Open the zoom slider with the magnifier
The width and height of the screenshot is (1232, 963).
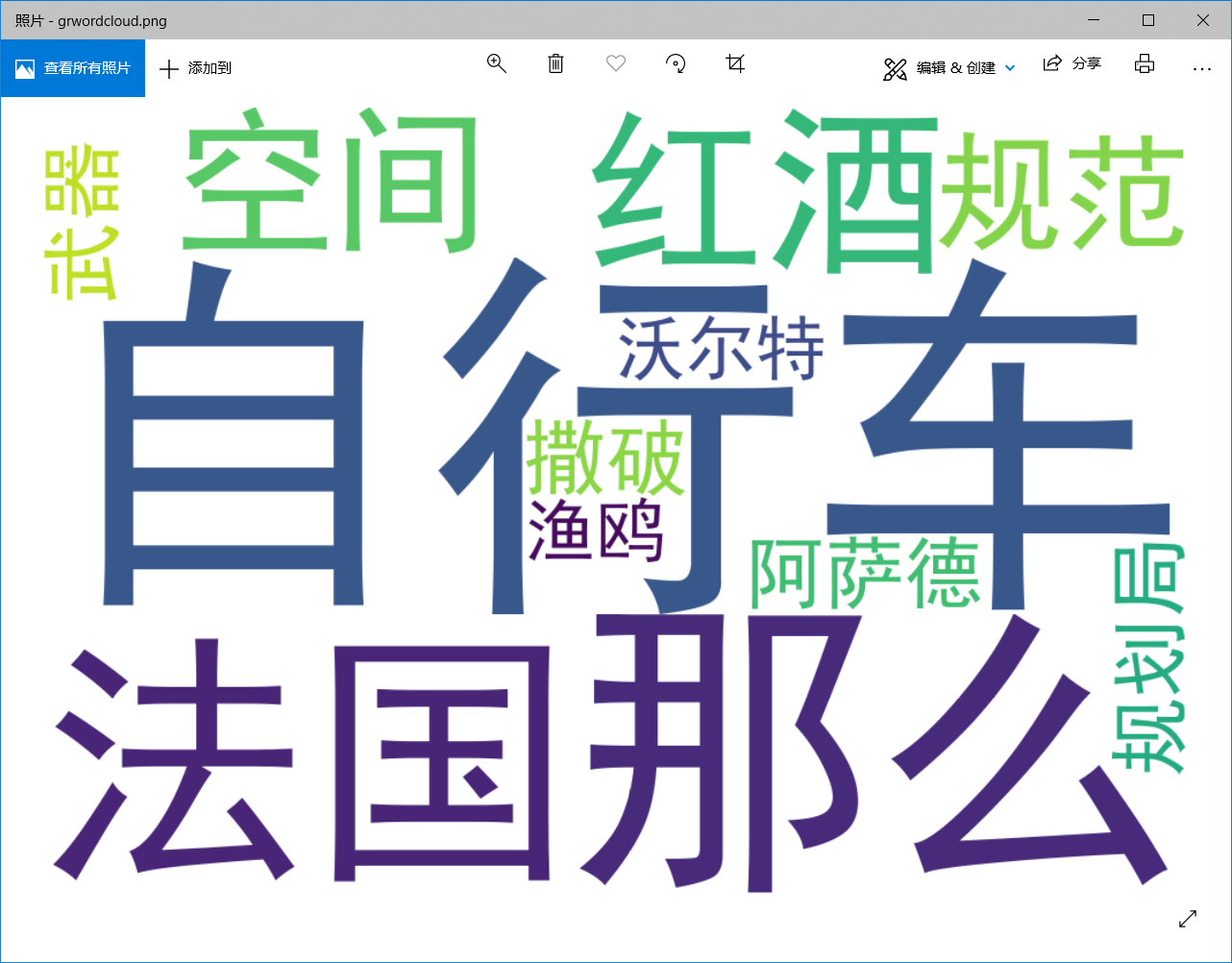[x=497, y=63]
